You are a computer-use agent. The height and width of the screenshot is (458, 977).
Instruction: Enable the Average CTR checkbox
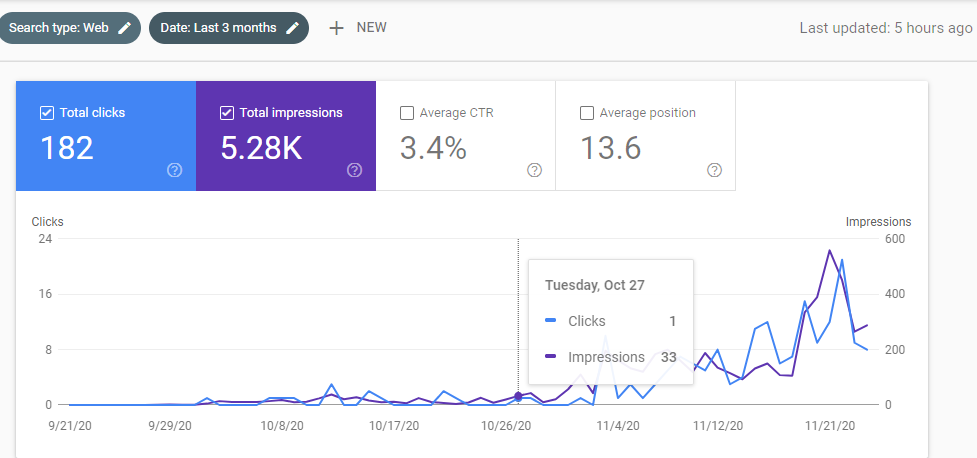(406, 113)
